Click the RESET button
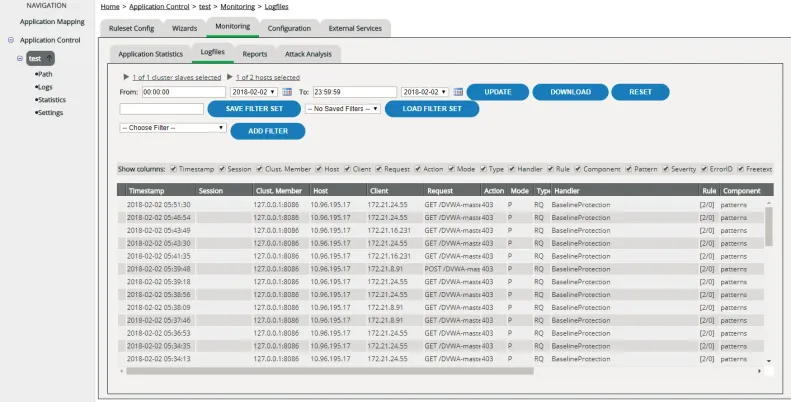 coord(641,92)
